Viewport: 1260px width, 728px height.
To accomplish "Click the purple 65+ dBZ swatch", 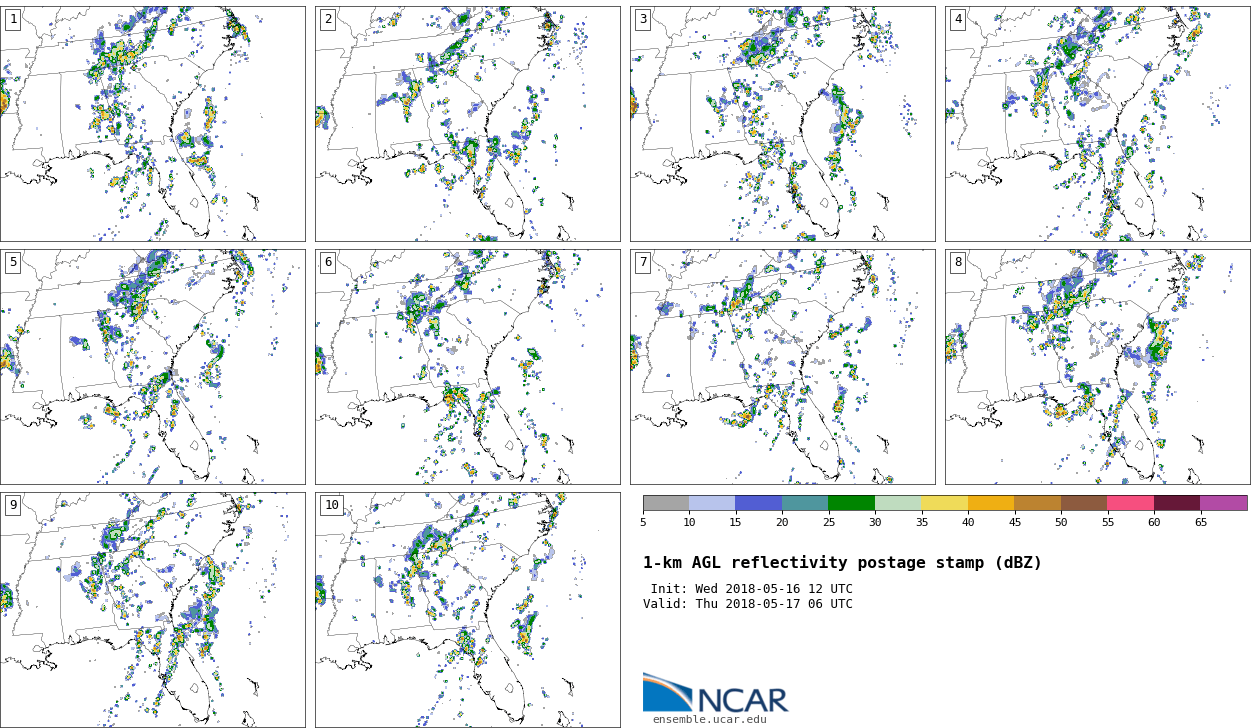I will click(x=1223, y=503).
